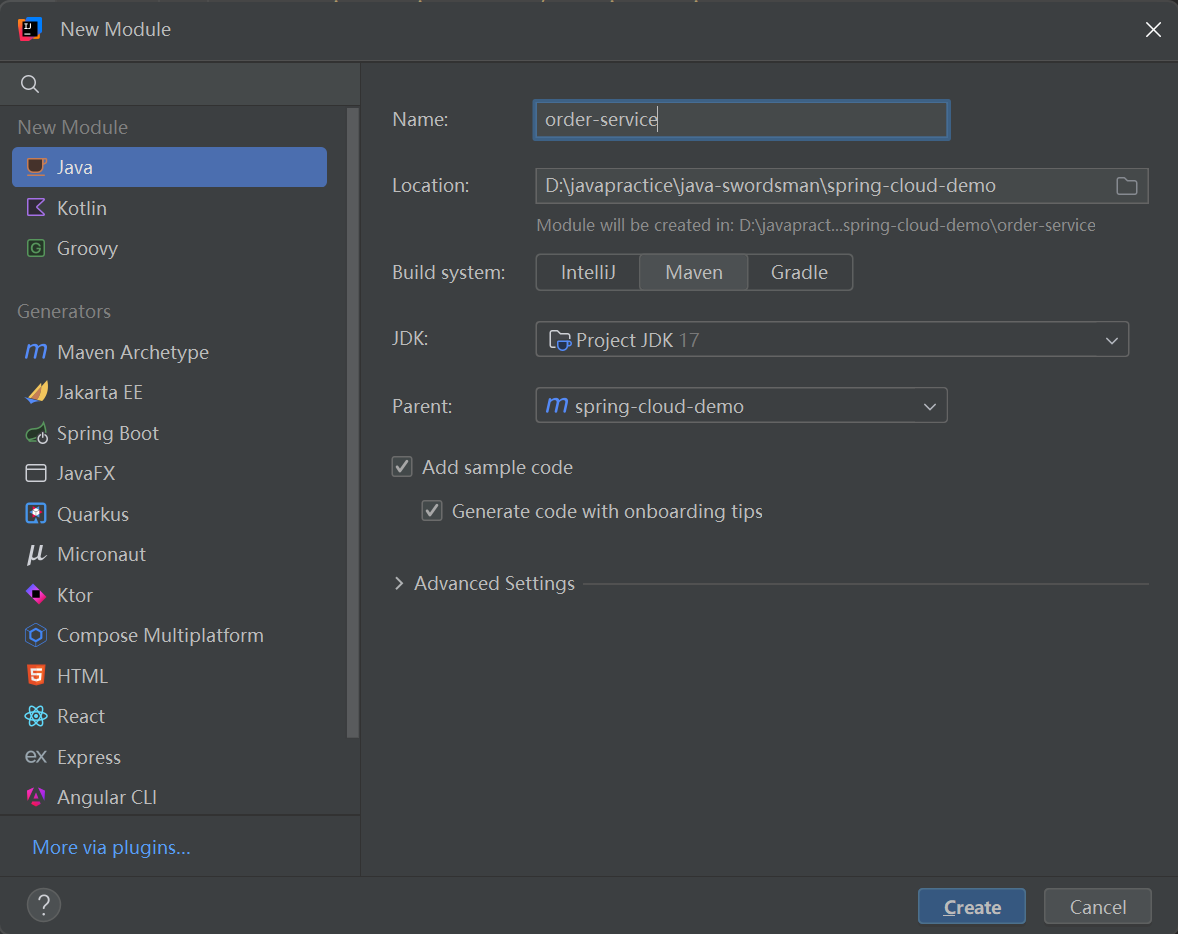Open the JDK dropdown arrow

pos(1112,340)
